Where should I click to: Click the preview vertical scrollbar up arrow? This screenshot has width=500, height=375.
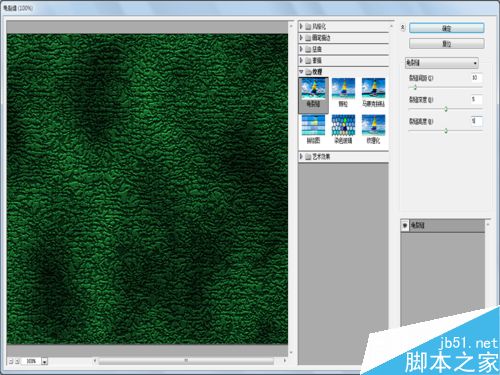pos(292,25)
